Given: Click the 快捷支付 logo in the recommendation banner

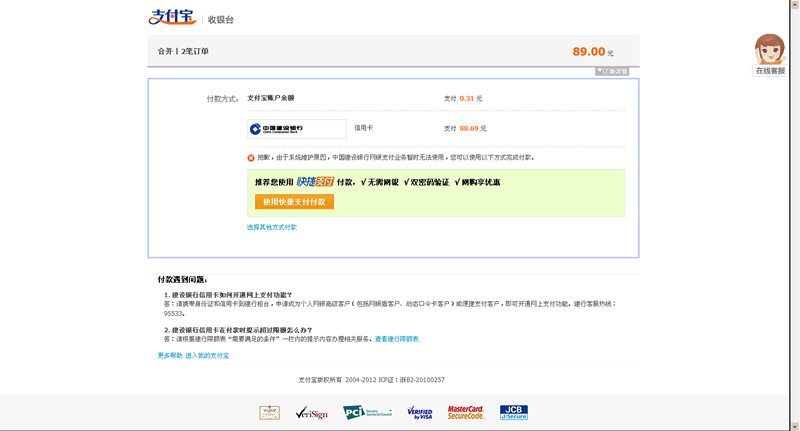Looking at the screenshot, I should pos(315,182).
